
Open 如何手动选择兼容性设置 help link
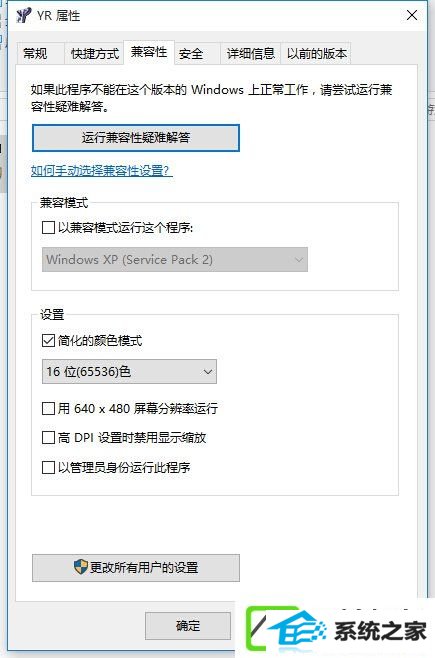[x=102, y=171]
